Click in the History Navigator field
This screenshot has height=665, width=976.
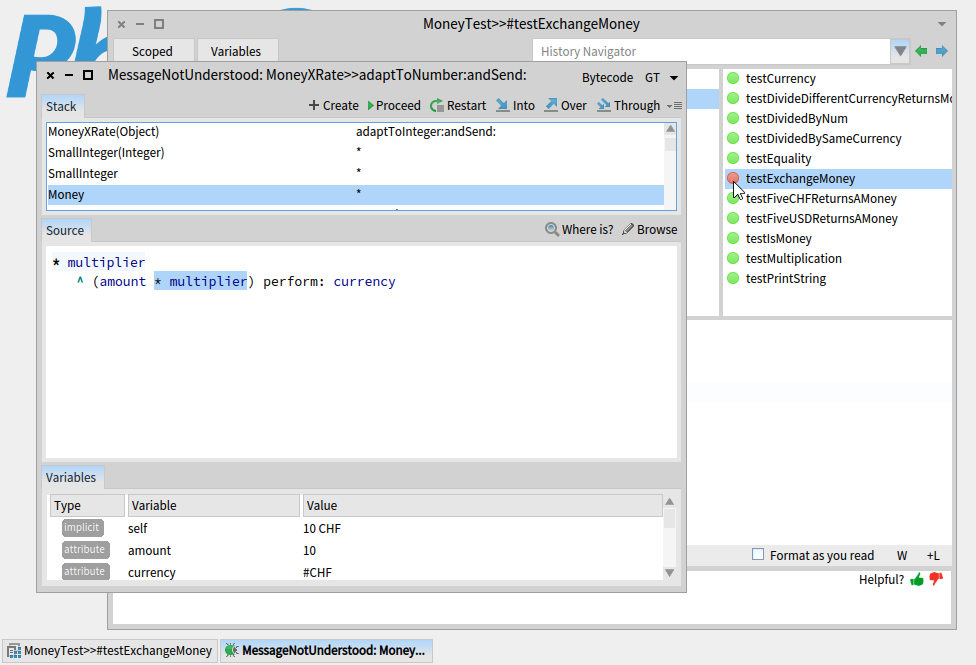(x=711, y=51)
